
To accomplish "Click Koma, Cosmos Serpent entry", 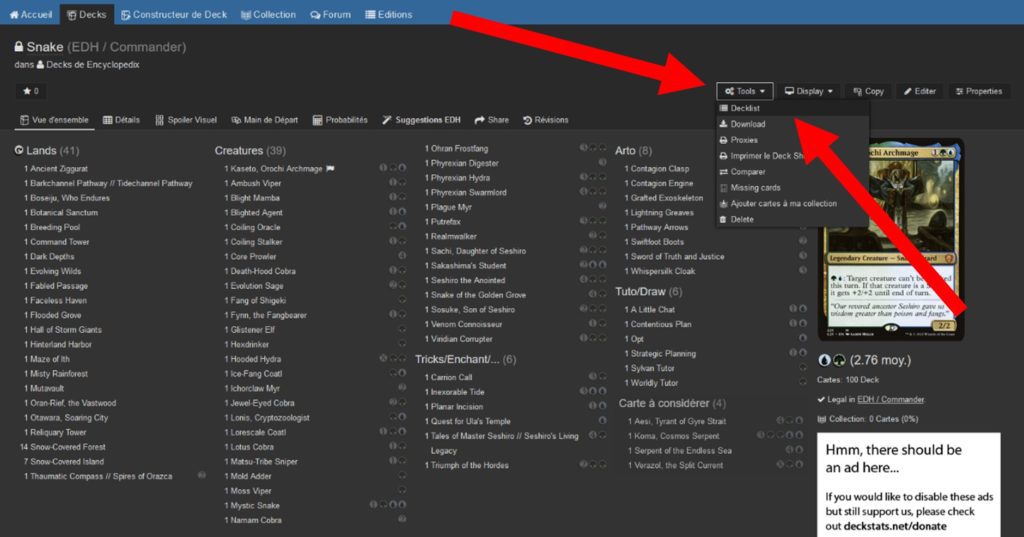I will point(677,436).
